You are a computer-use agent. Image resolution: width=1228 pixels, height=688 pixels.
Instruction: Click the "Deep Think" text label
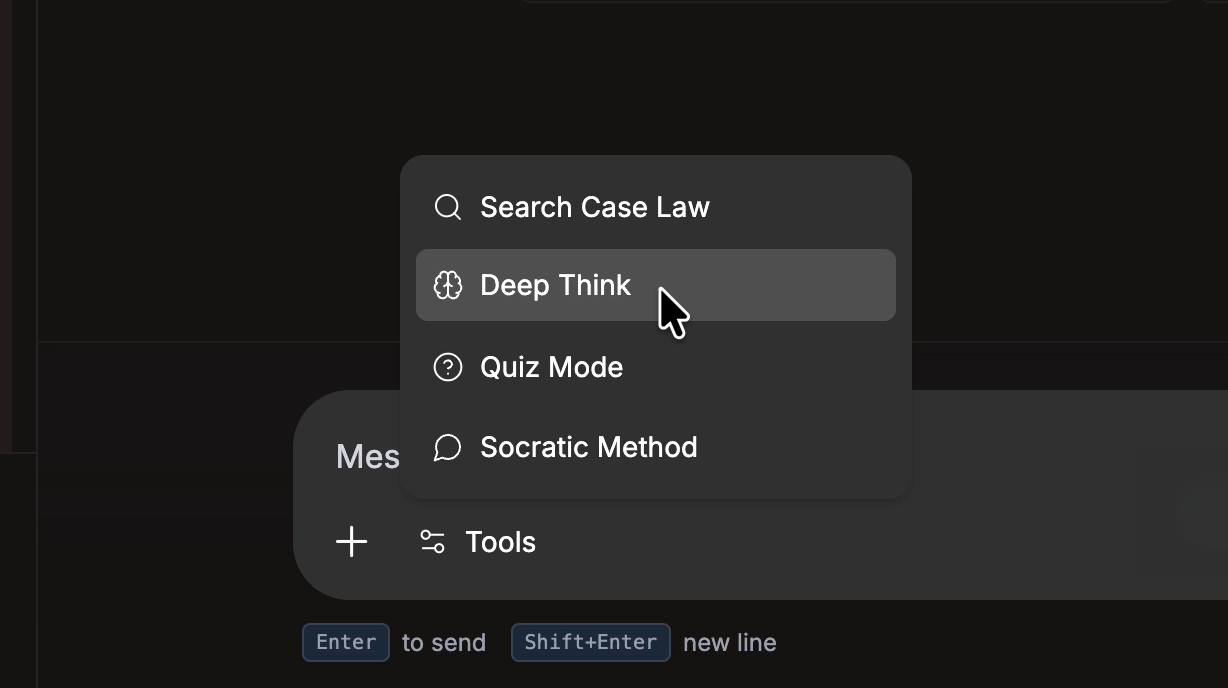pos(555,285)
